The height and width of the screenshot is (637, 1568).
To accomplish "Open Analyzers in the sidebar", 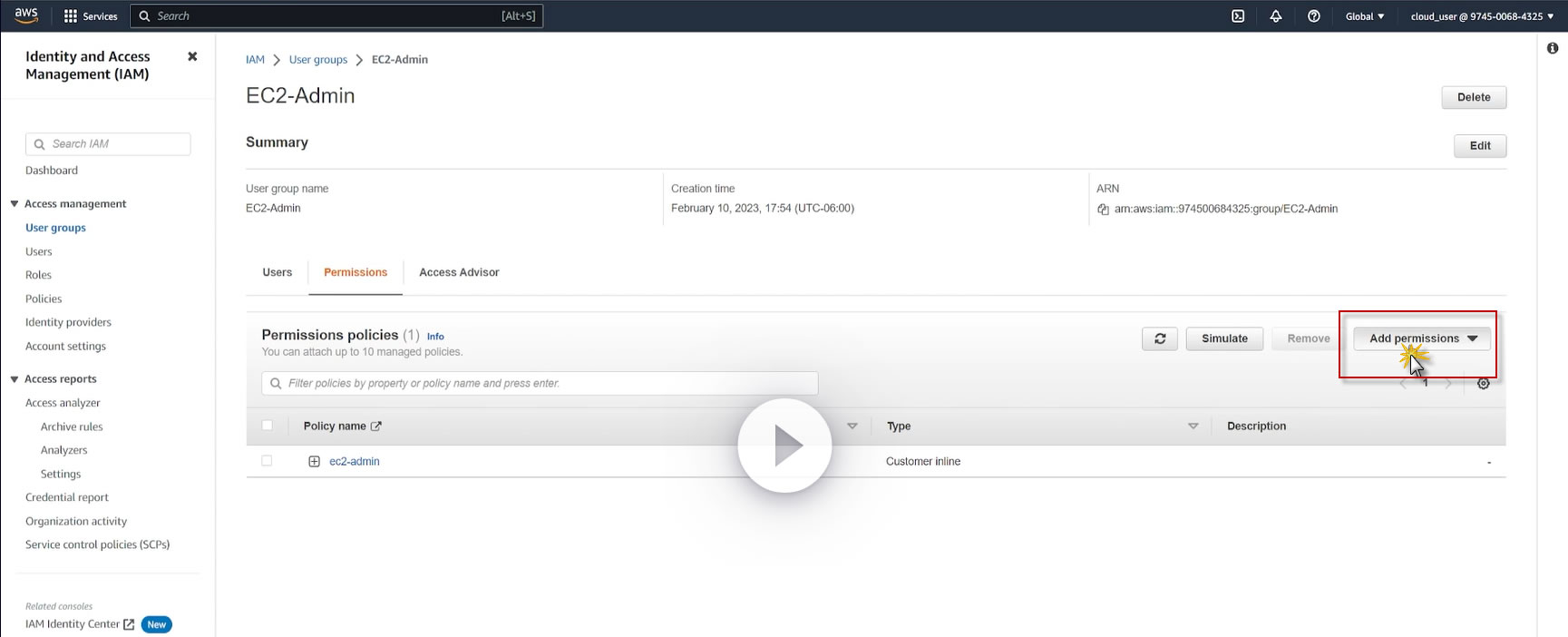I will coord(63,450).
